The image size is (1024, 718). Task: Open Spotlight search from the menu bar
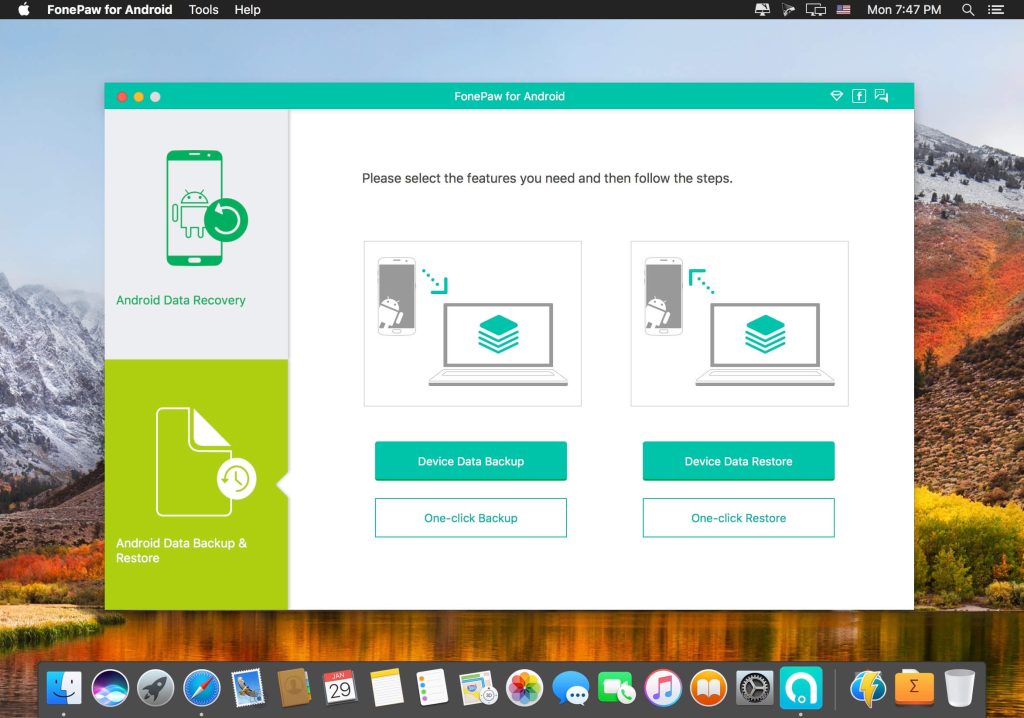pyautogui.click(x=966, y=9)
